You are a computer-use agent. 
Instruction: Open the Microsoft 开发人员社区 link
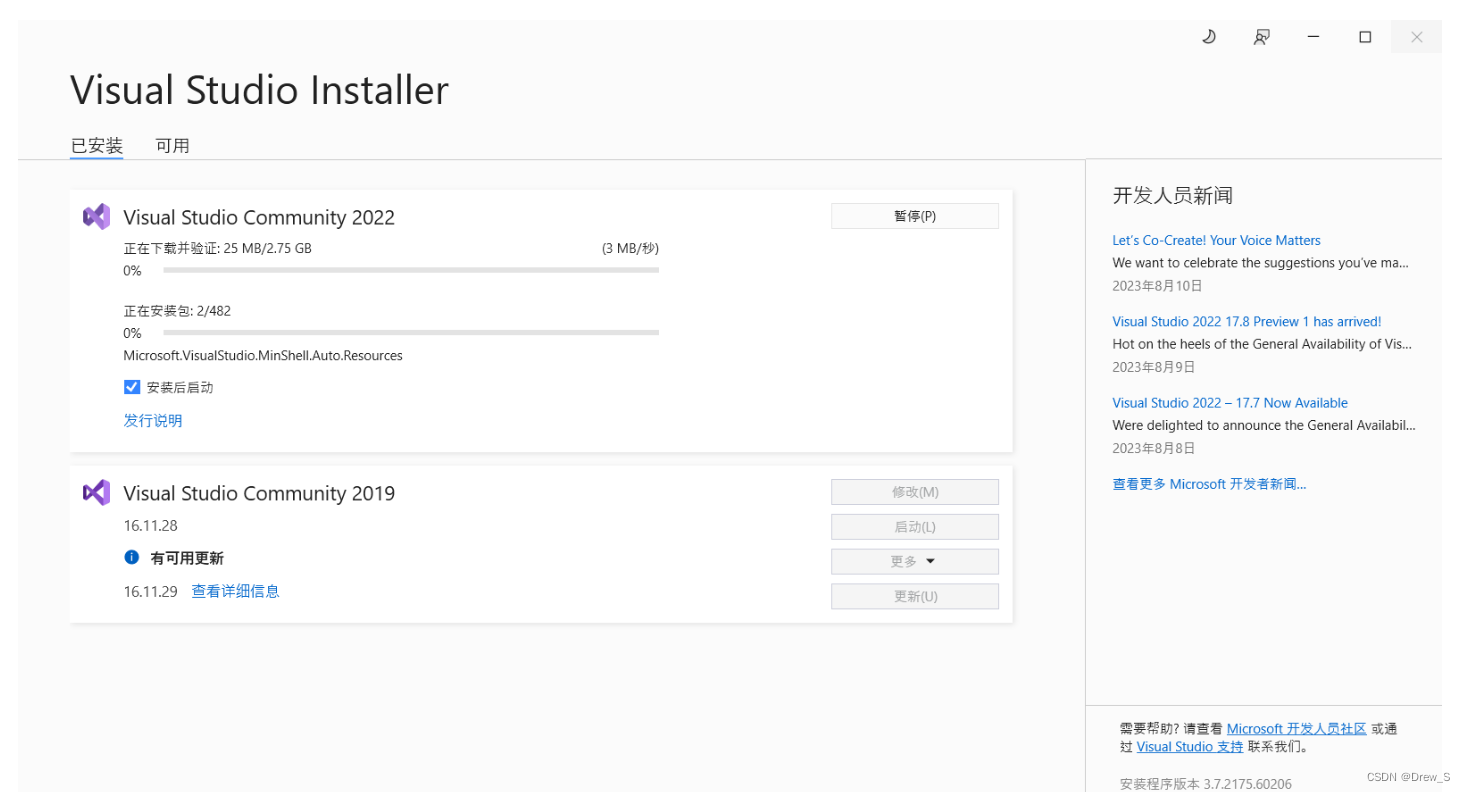point(1296,729)
